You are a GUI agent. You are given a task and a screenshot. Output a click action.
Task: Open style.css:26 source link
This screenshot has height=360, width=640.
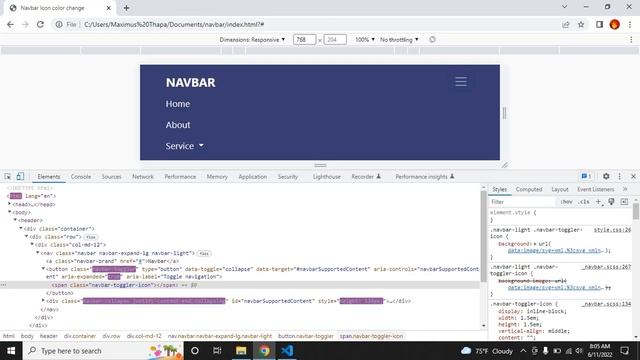tap(612, 230)
